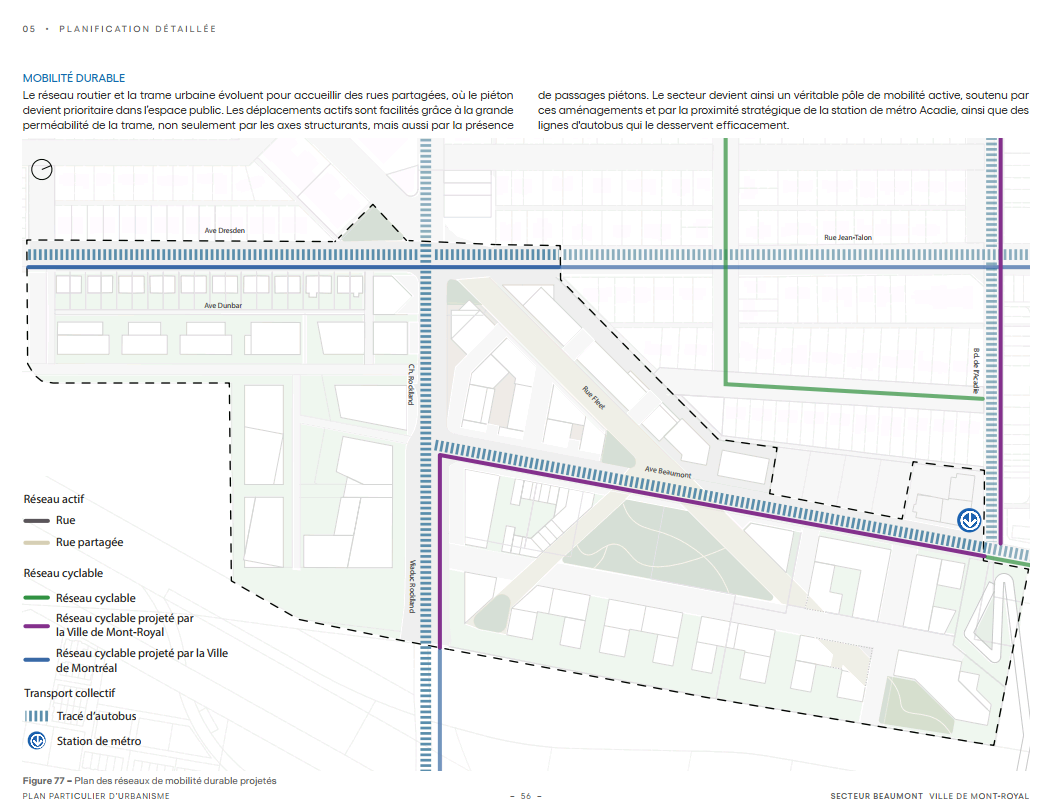Select the green Réseau cyclable legend line
Viewport: 1042px width, 809px height.
pyautogui.click(x=37, y=598)
